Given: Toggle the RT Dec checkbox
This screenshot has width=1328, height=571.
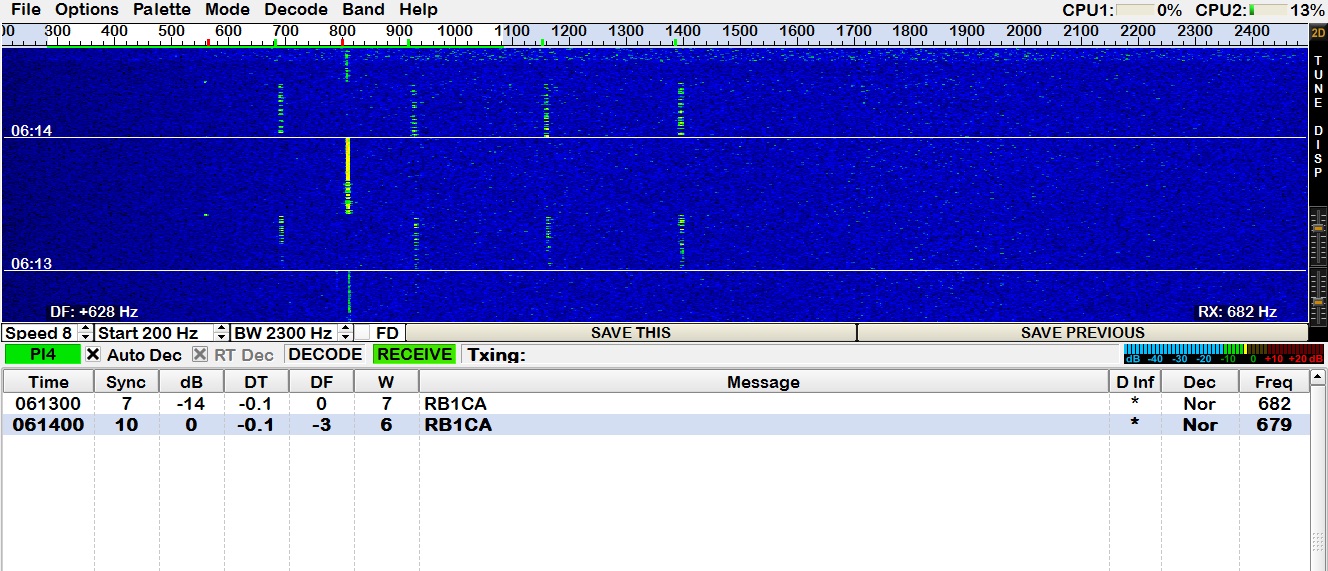Looking at the screenshot, I should point(200,354).
